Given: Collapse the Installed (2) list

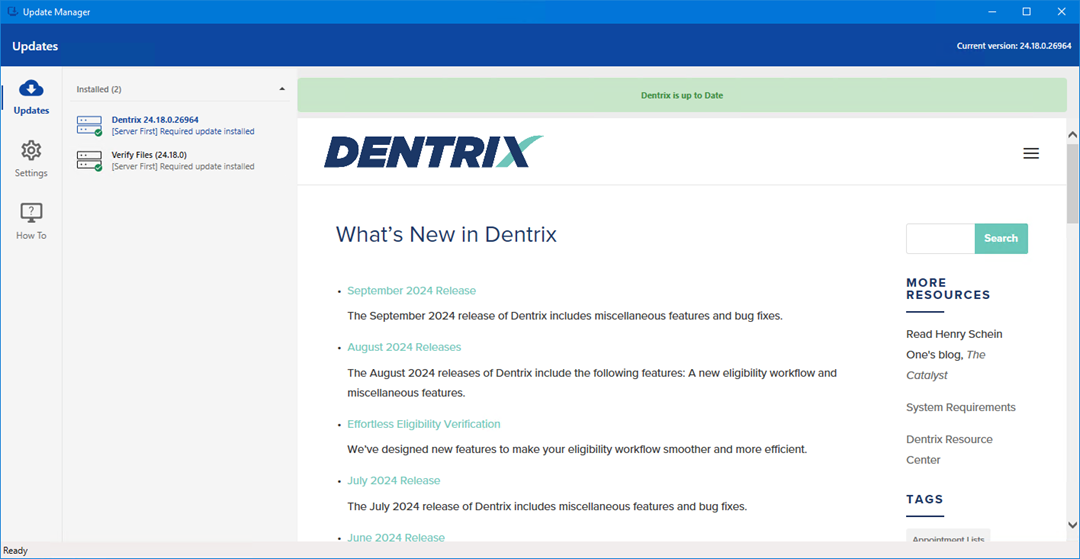Looking at the screenshot, I should tap(282, 89).
